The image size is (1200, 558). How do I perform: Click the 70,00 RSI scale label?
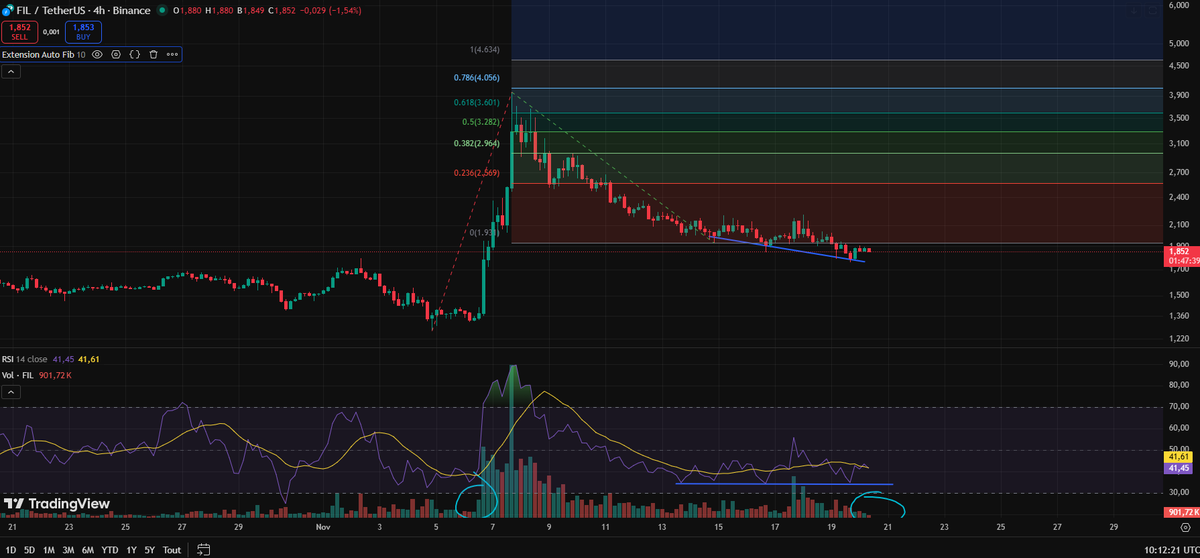click(x=1179, y=407)
